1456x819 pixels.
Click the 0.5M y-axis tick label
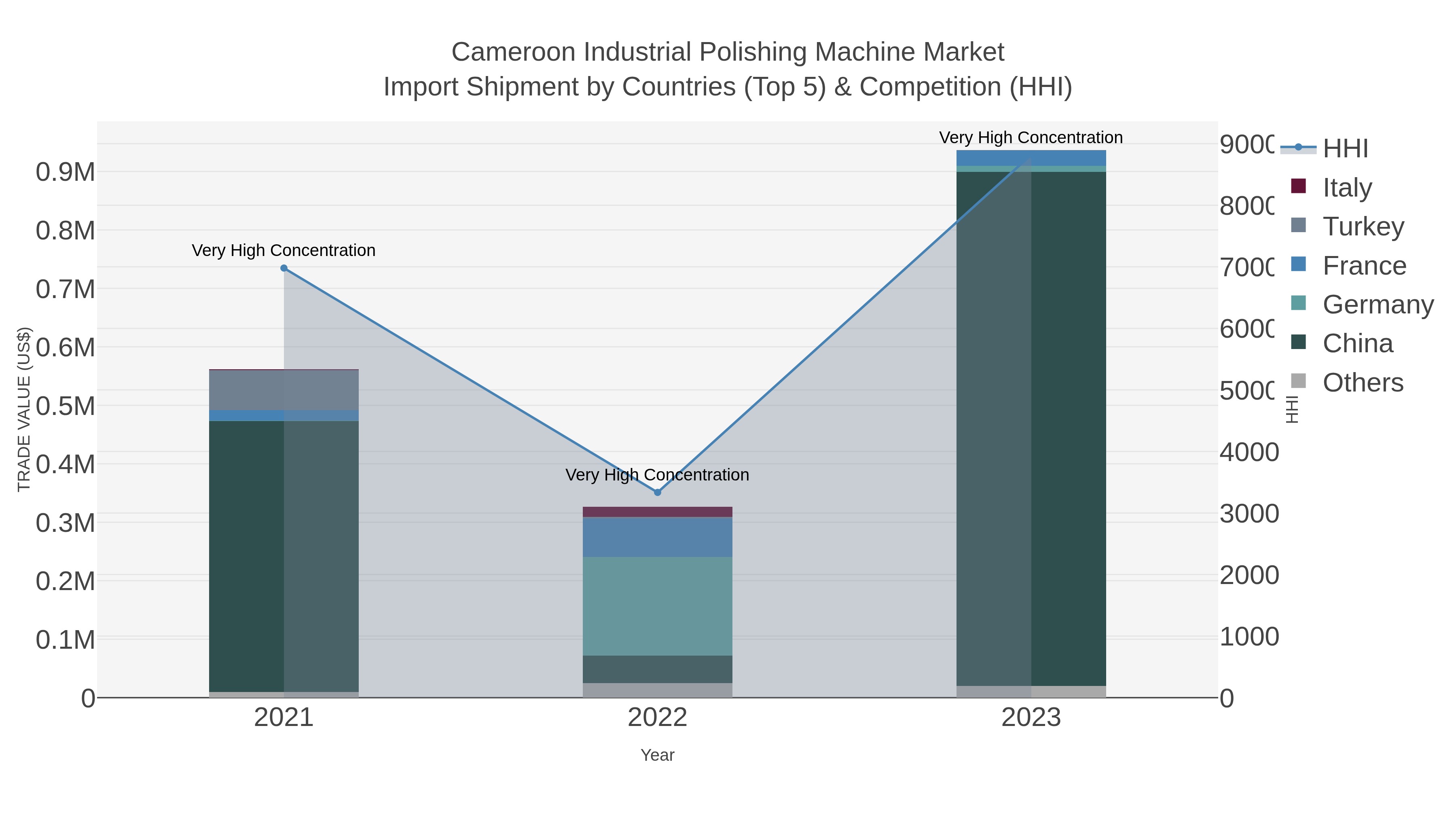tap(66, 406)
